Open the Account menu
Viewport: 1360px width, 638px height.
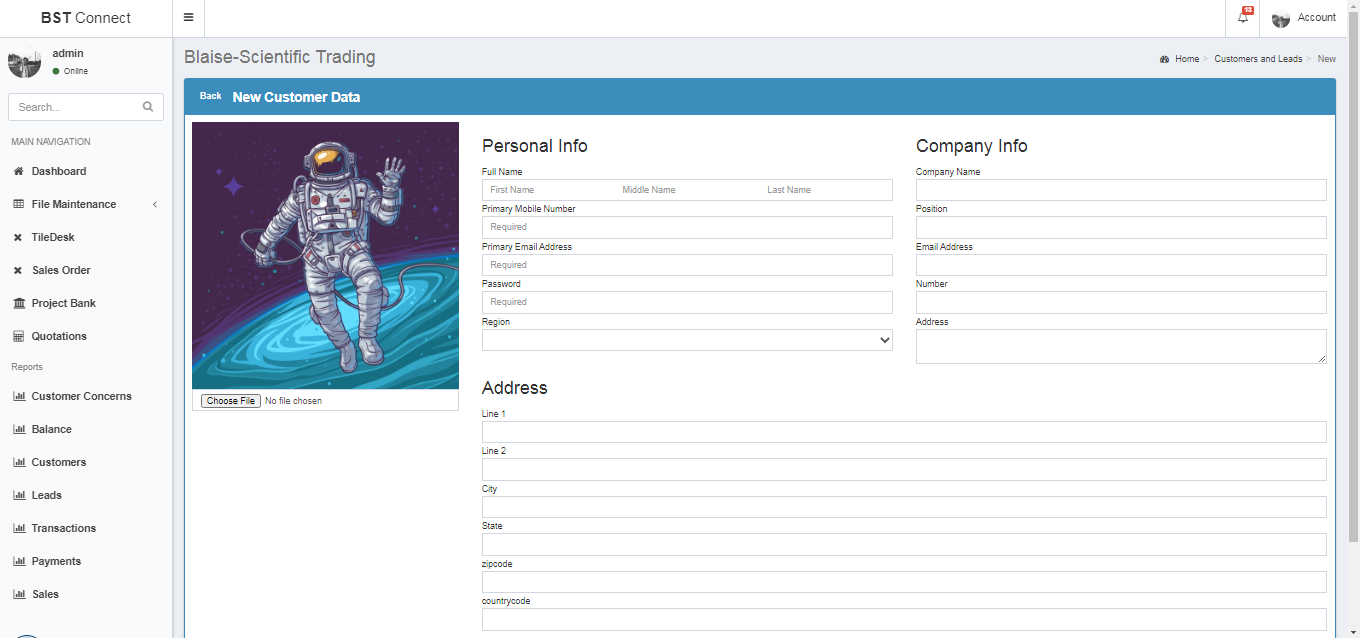point(1303,18)
